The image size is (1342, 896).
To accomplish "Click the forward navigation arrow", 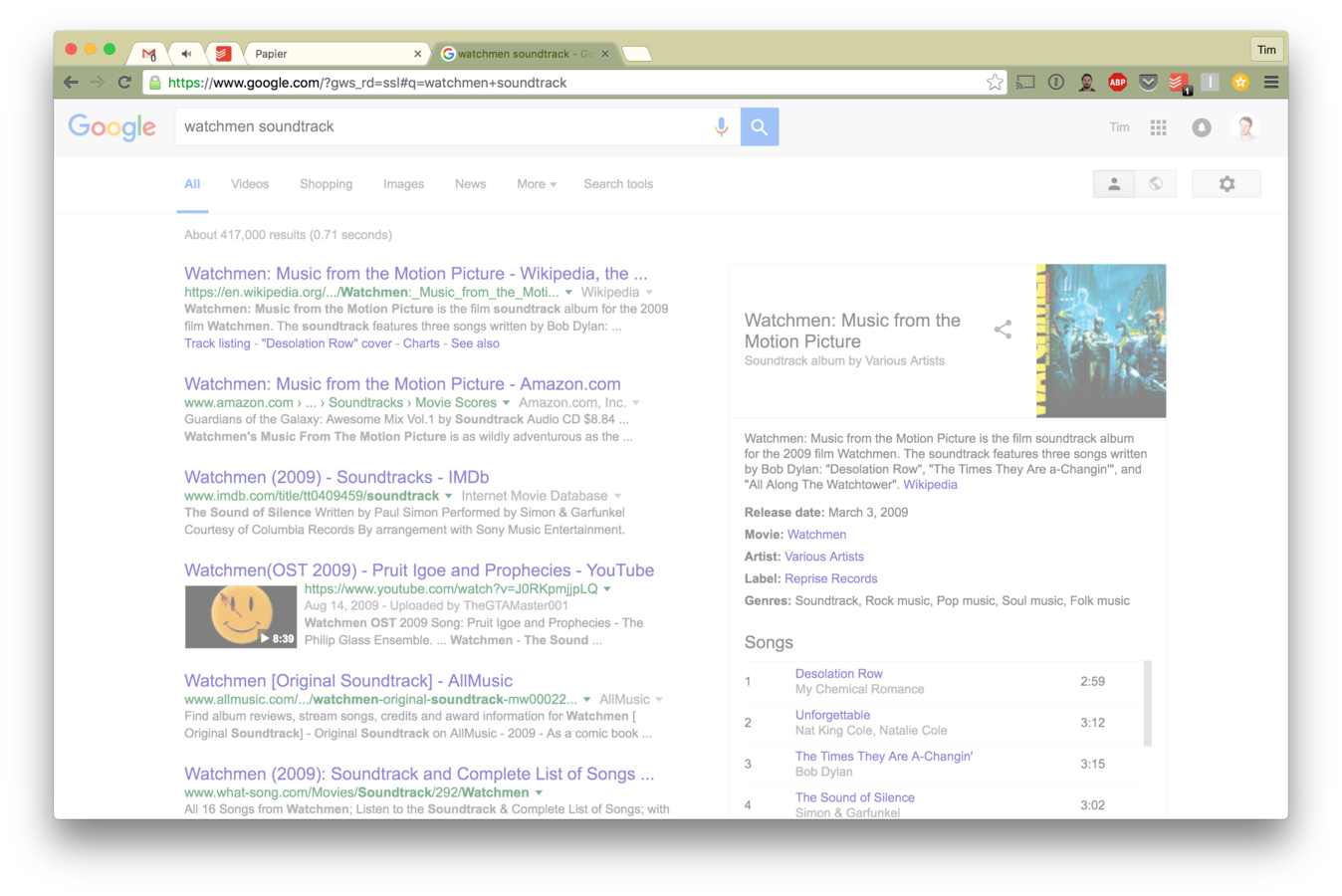I will 97,83.
